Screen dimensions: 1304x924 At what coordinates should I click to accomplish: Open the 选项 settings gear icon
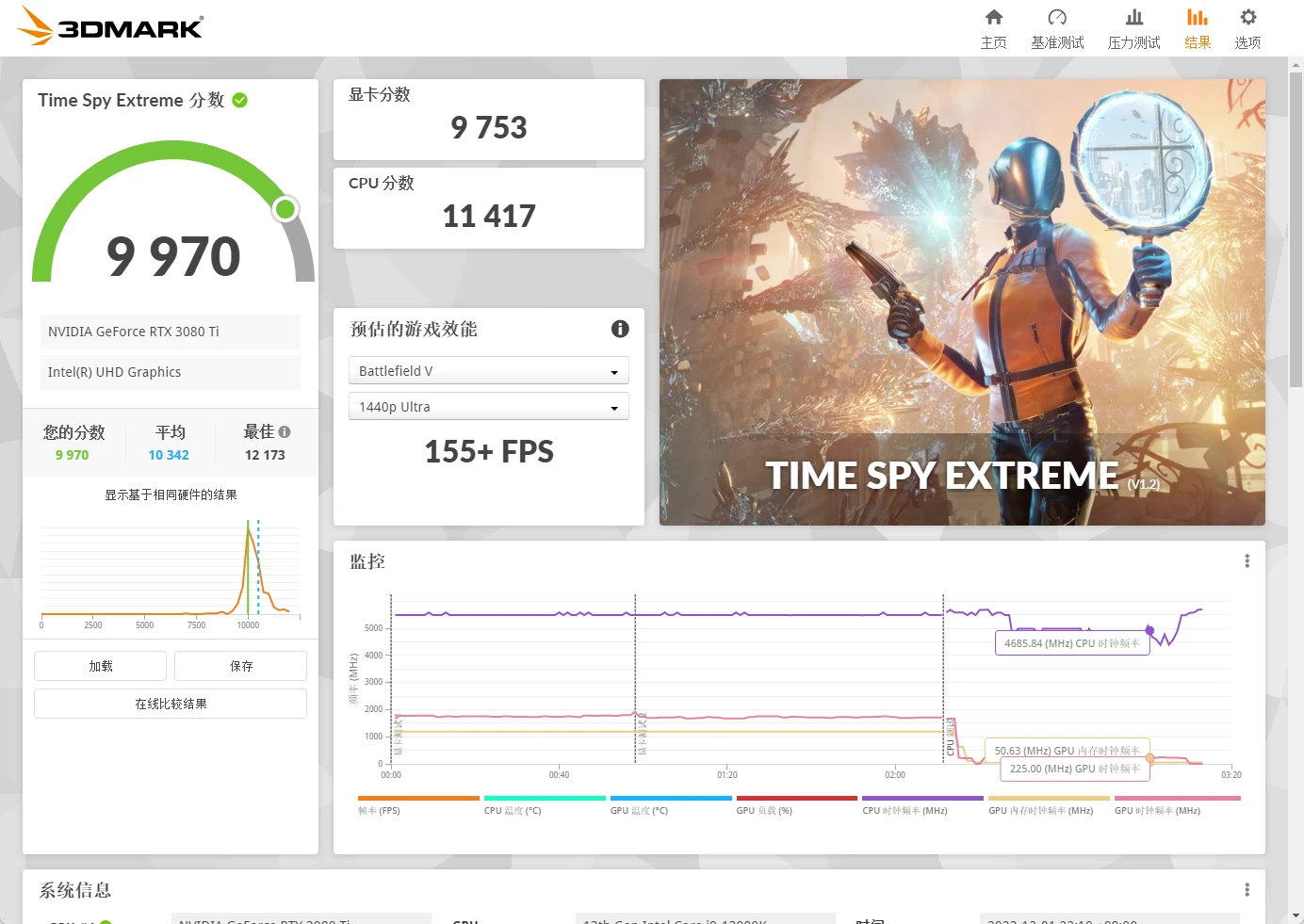point(1247,26)
